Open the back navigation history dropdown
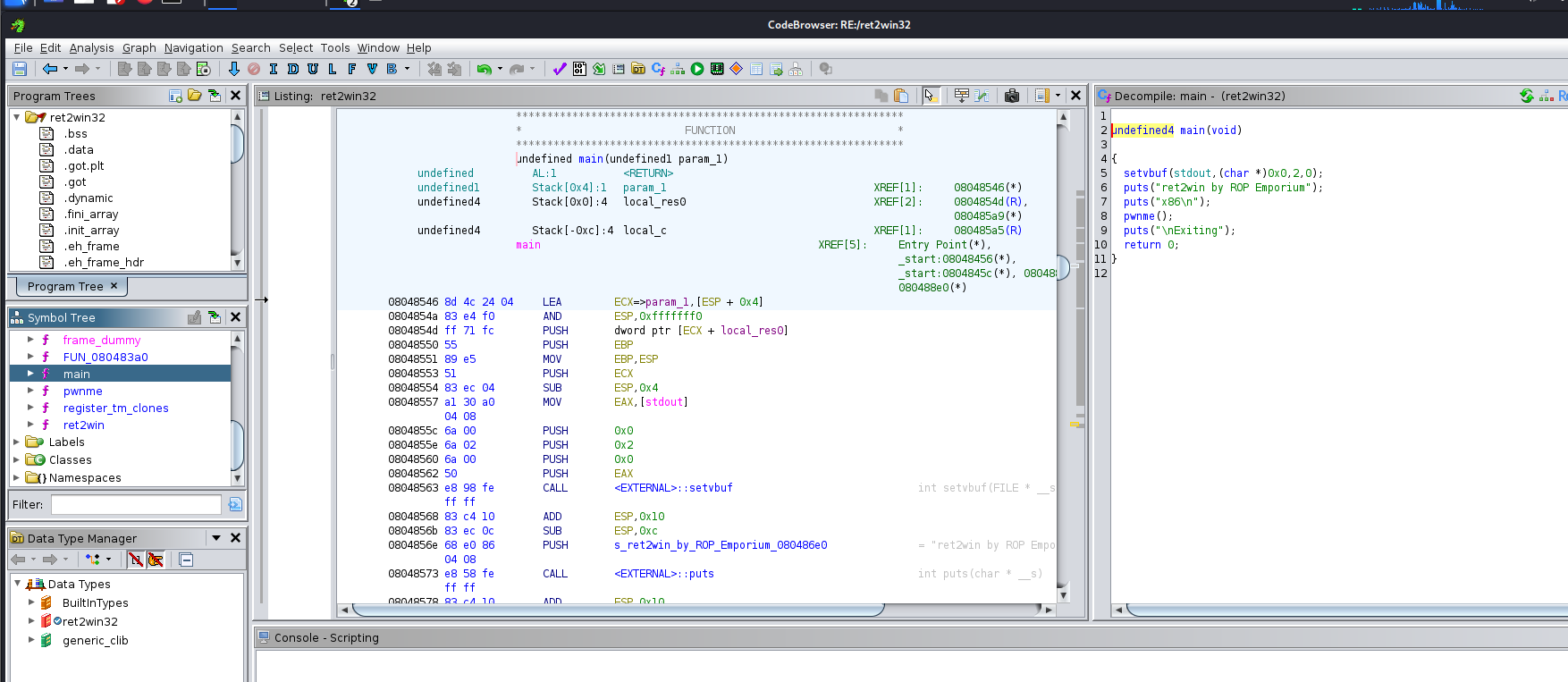Screen dimensions: 1568x682 pyautogui.click(x=65, y=69)
